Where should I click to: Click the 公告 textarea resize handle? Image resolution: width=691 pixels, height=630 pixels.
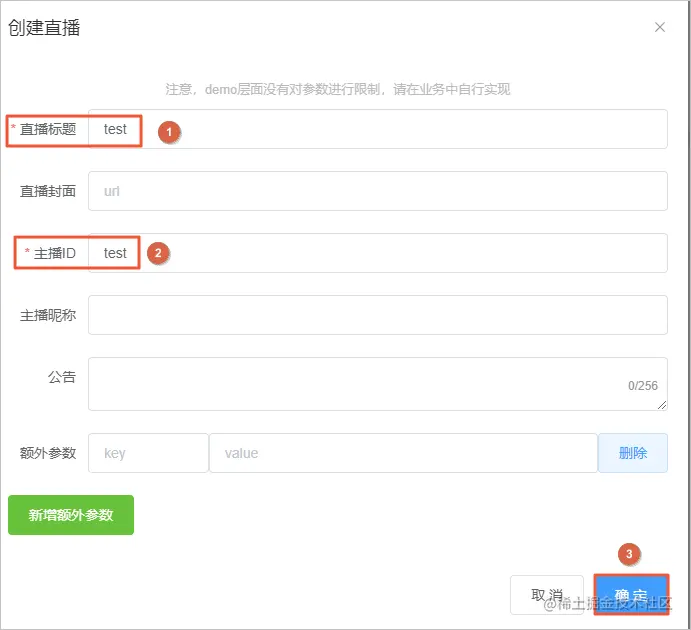pyautogui.click(x=662, y=405)
